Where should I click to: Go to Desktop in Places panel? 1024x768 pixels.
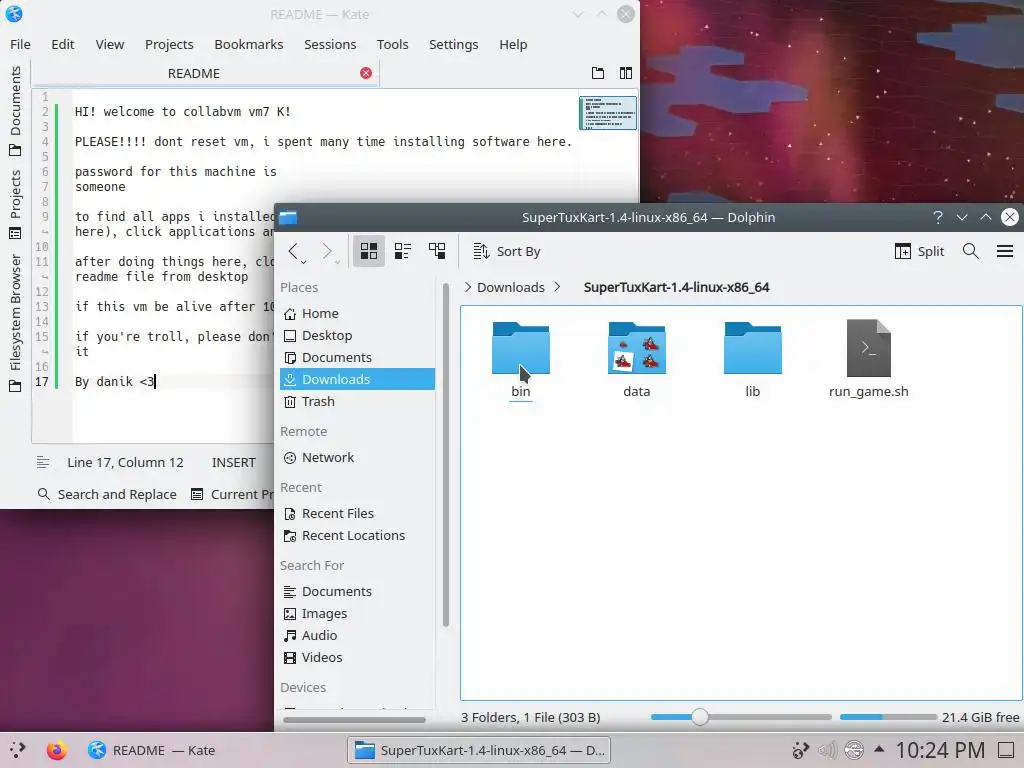pos(357,336)
